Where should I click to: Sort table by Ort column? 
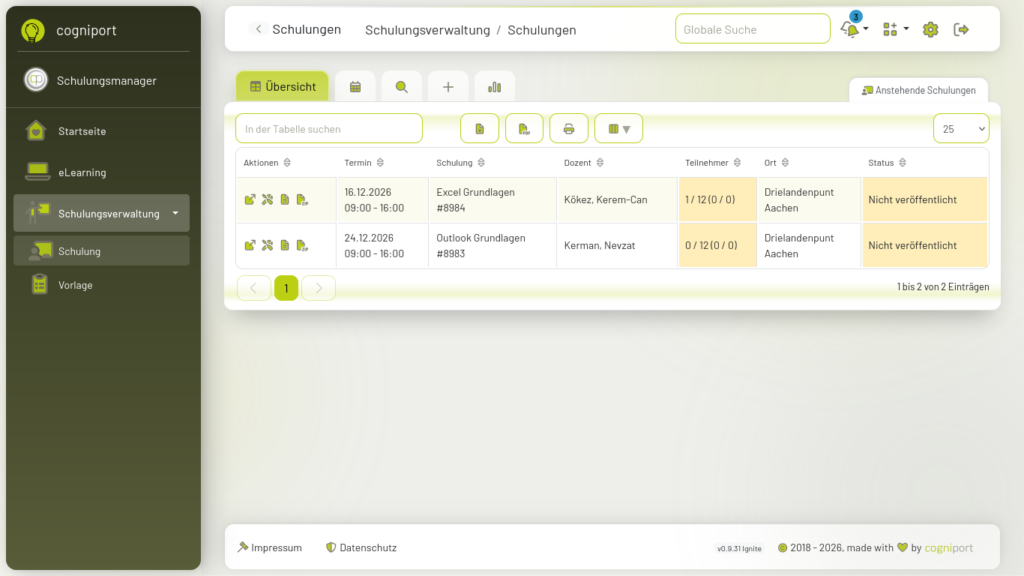pyautogui.click(x=776, y=163)
